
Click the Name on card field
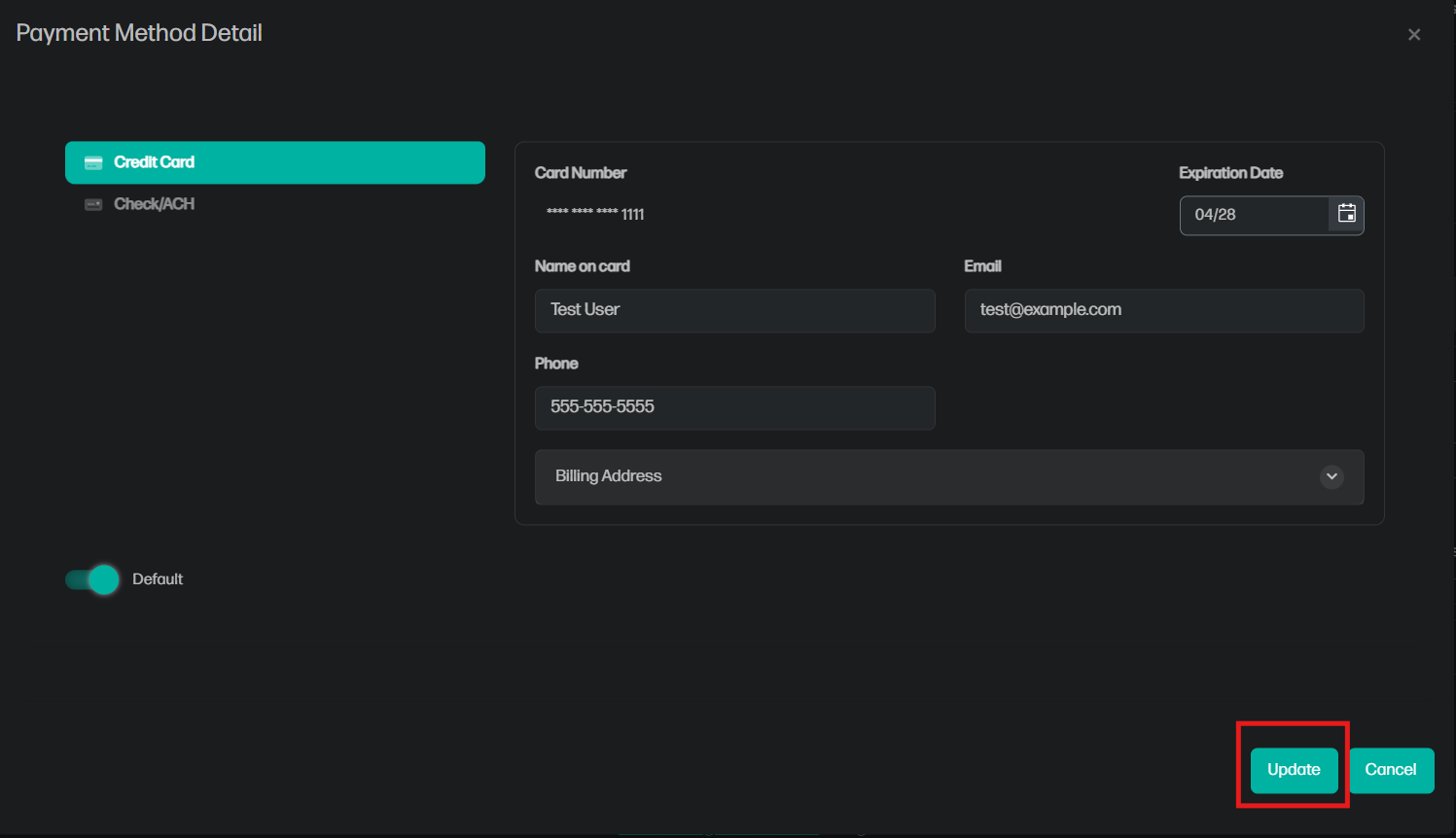(735, 310)
